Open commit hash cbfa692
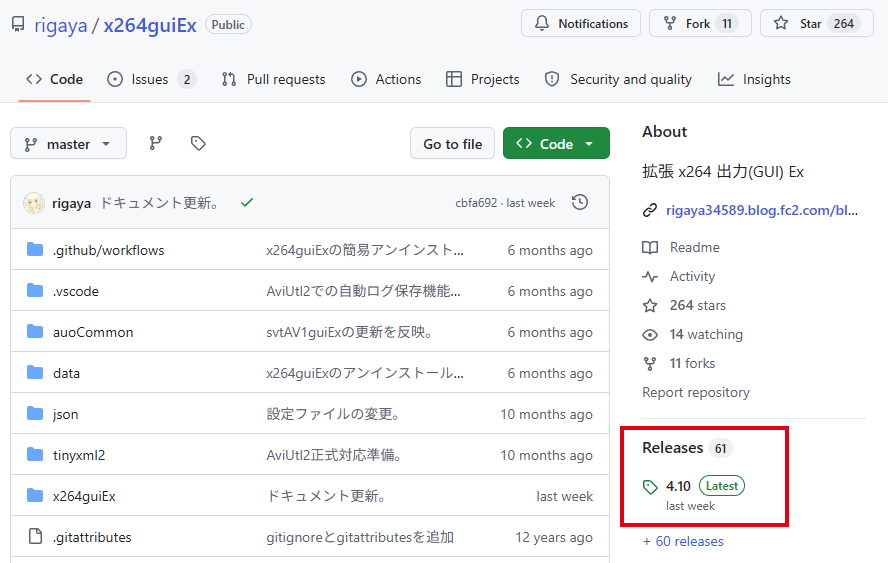Screen dimensions: 888x563 [476, 203]
